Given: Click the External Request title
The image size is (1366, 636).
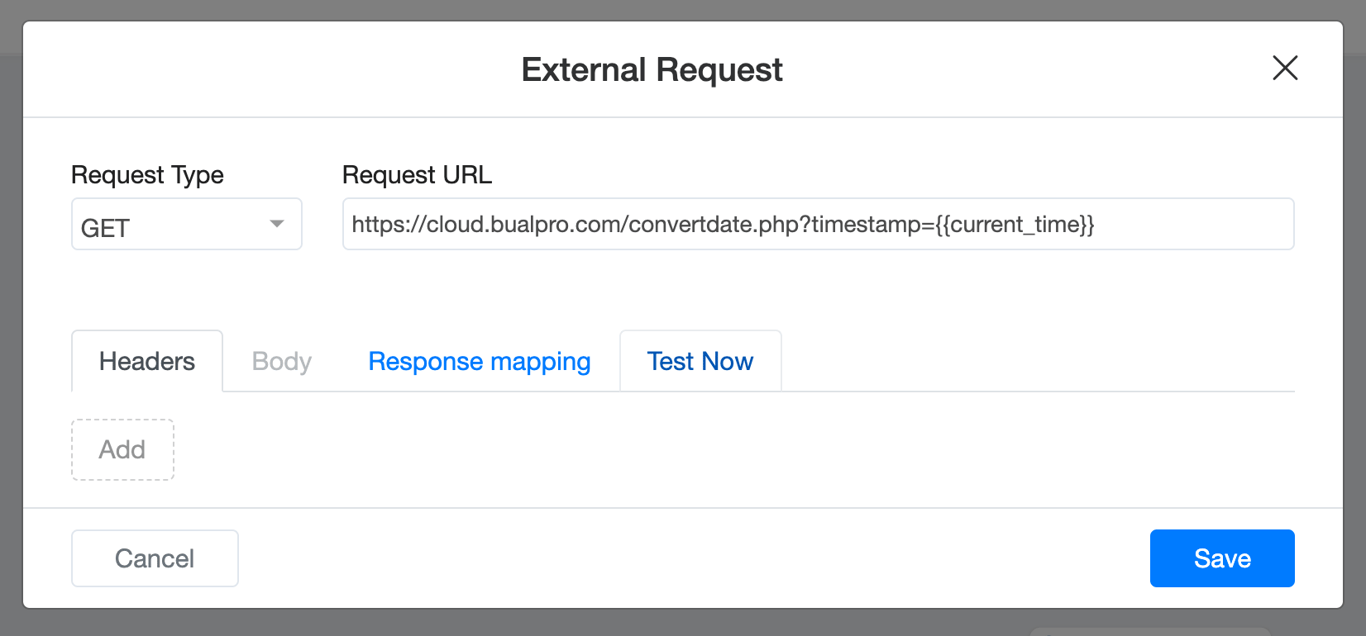Looking at the screenshot, I should tap(652, 70).
